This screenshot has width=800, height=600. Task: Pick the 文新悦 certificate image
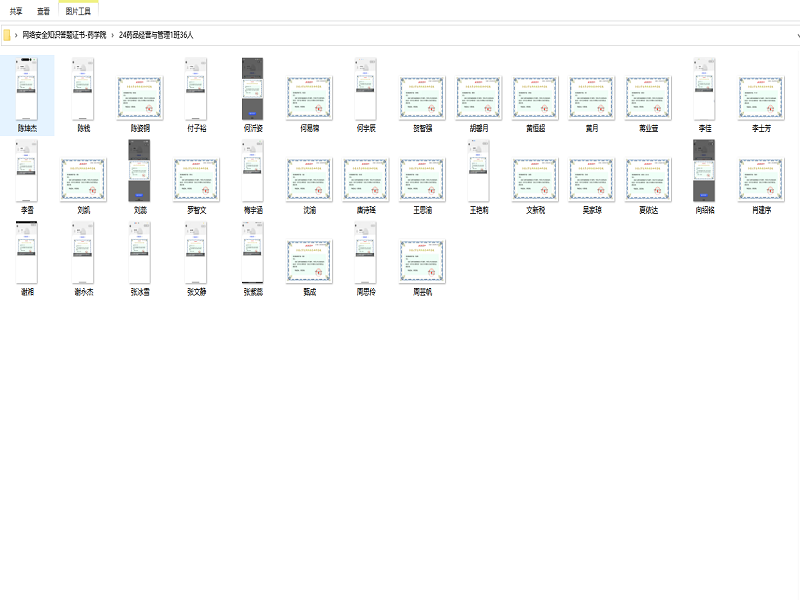(536, 179)
